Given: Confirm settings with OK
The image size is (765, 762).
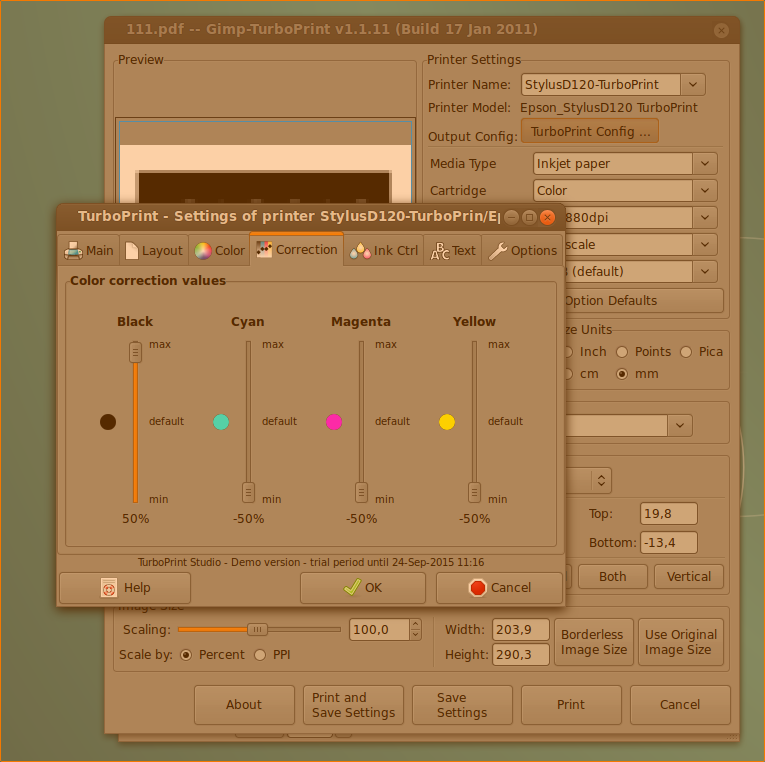Looking at the screenshot, I should coord(363,588).
